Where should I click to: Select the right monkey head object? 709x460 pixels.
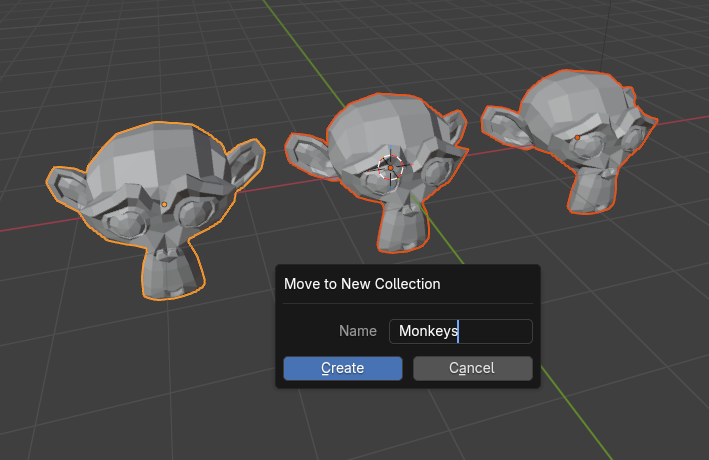click(x=570, y=141)
